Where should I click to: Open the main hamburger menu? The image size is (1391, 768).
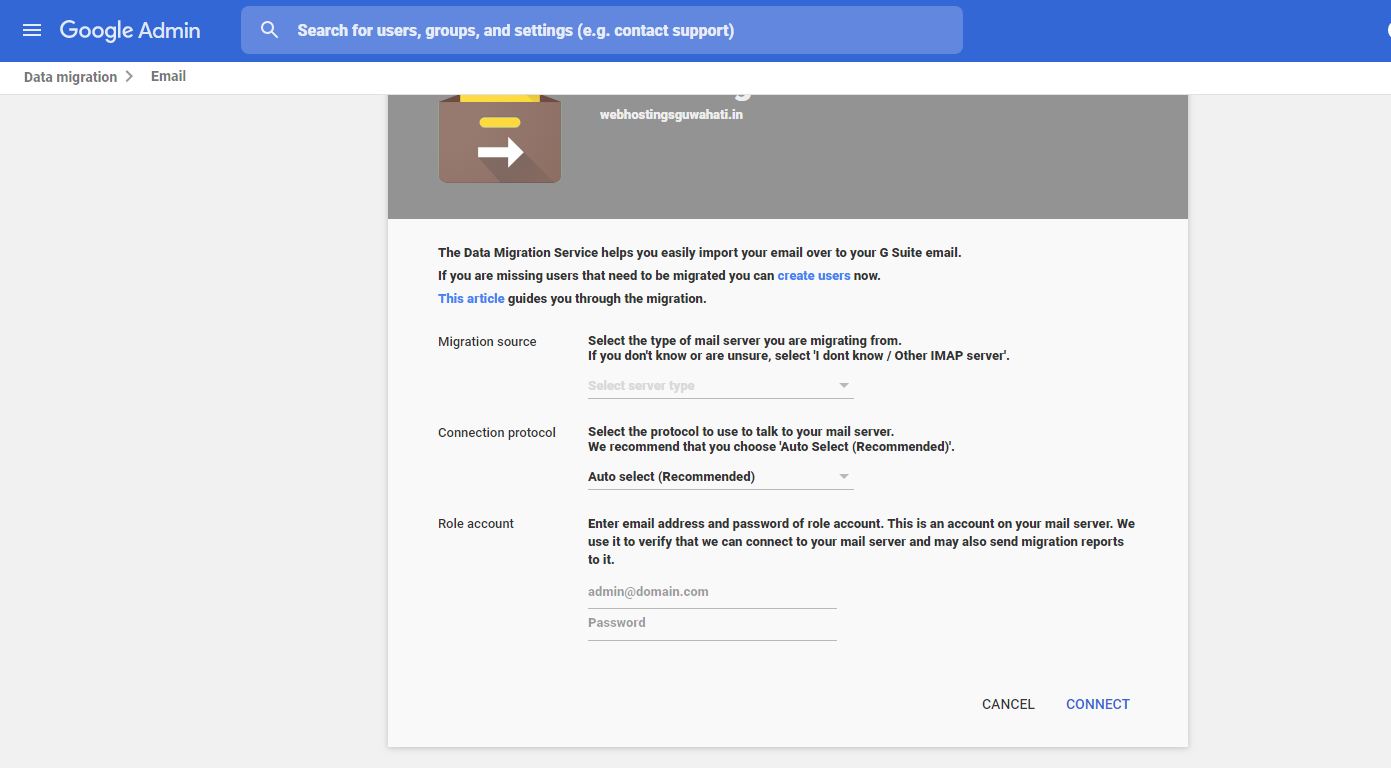pyautogui.click(x=32, y=30)
